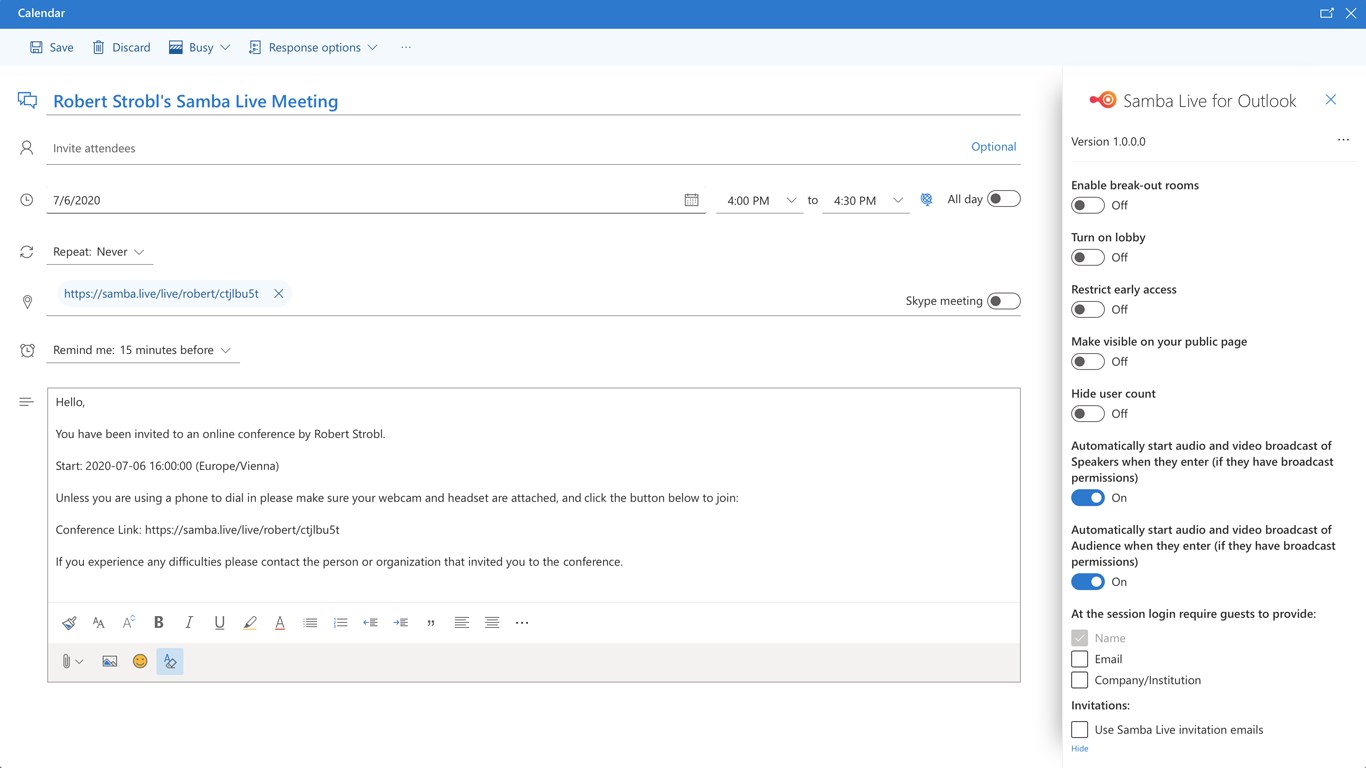Insert a picture inline
The width and height of the screenshot is (1366, 768).
click(x=110, y=661)
